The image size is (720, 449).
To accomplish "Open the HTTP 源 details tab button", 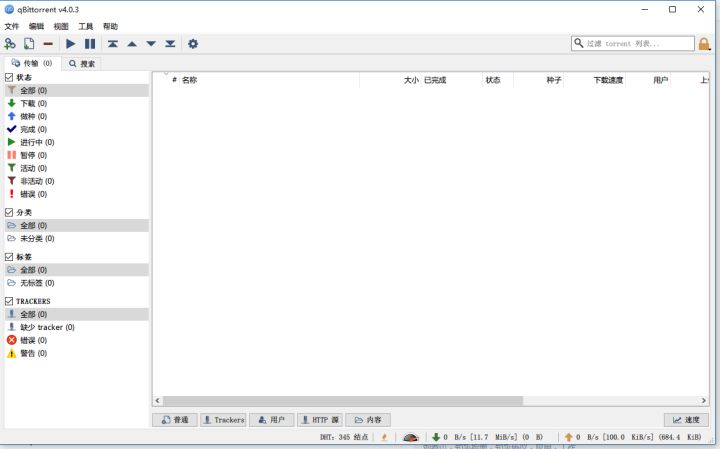I will click(320, 420).
